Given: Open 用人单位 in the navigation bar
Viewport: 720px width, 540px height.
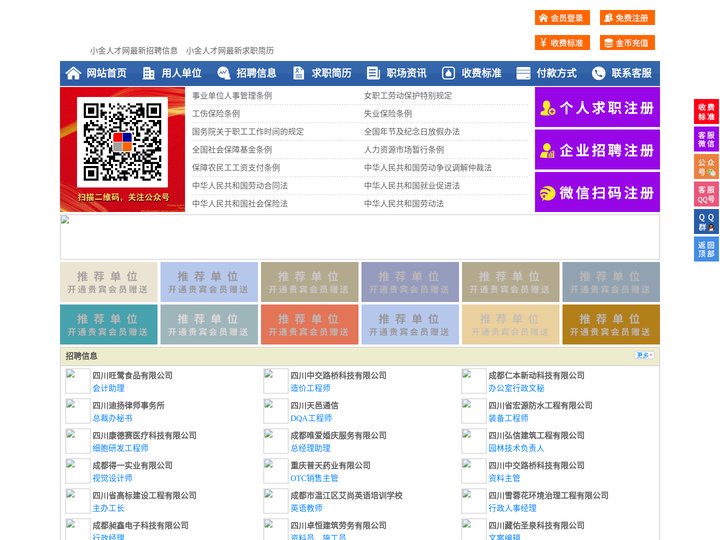Looking at the screenshot, I should pos(181,73).
